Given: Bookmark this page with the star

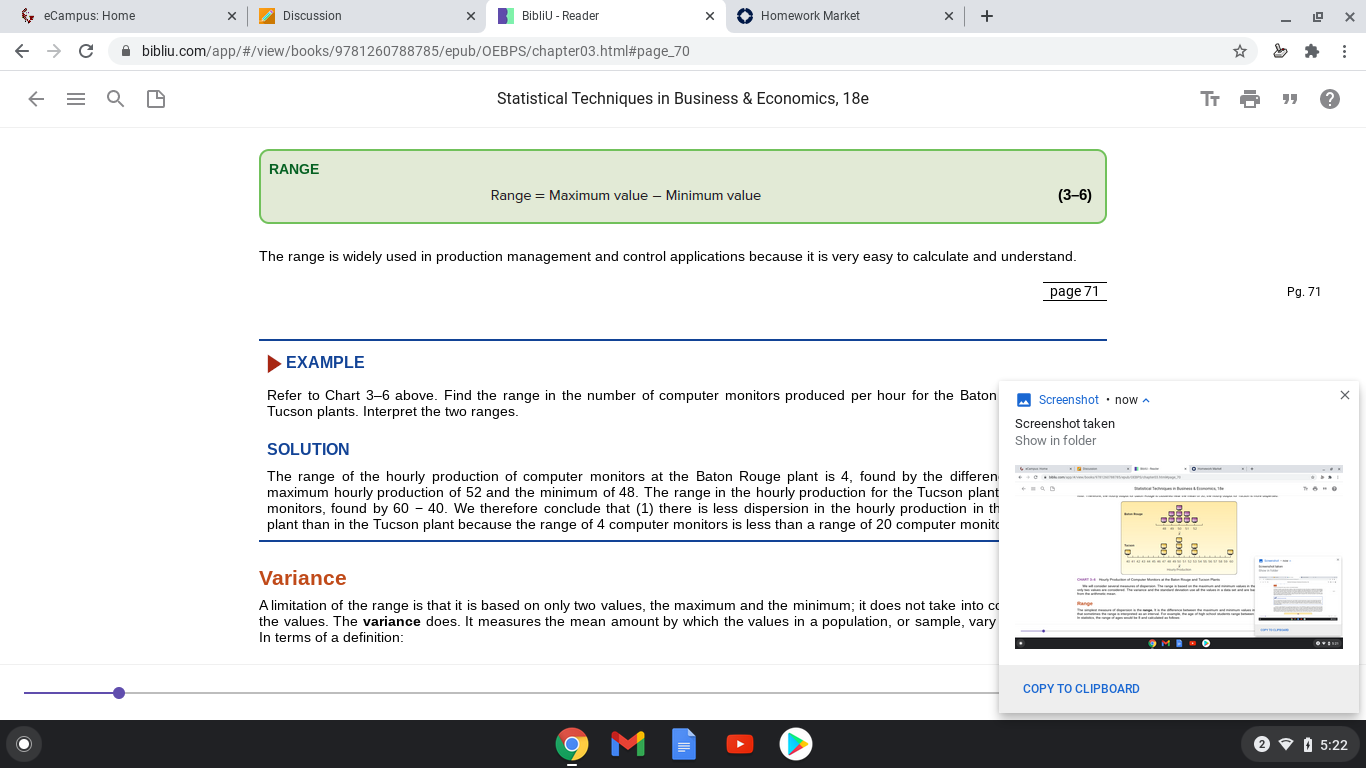Looking at the screenshot, I should click(x=1240, y=51).
